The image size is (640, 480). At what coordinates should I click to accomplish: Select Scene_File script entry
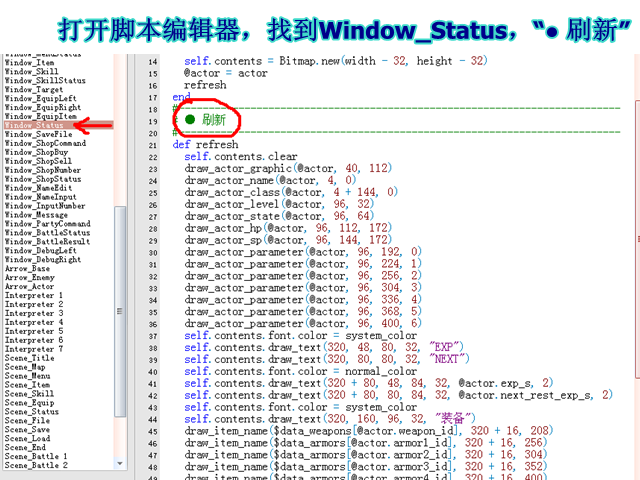pyautogui.click(x=27, y=421)
